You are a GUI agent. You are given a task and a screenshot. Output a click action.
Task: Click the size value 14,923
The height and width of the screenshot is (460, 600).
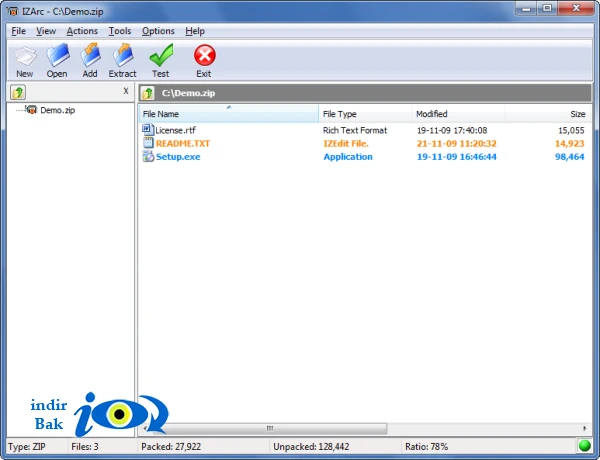[x=569, y=144]
